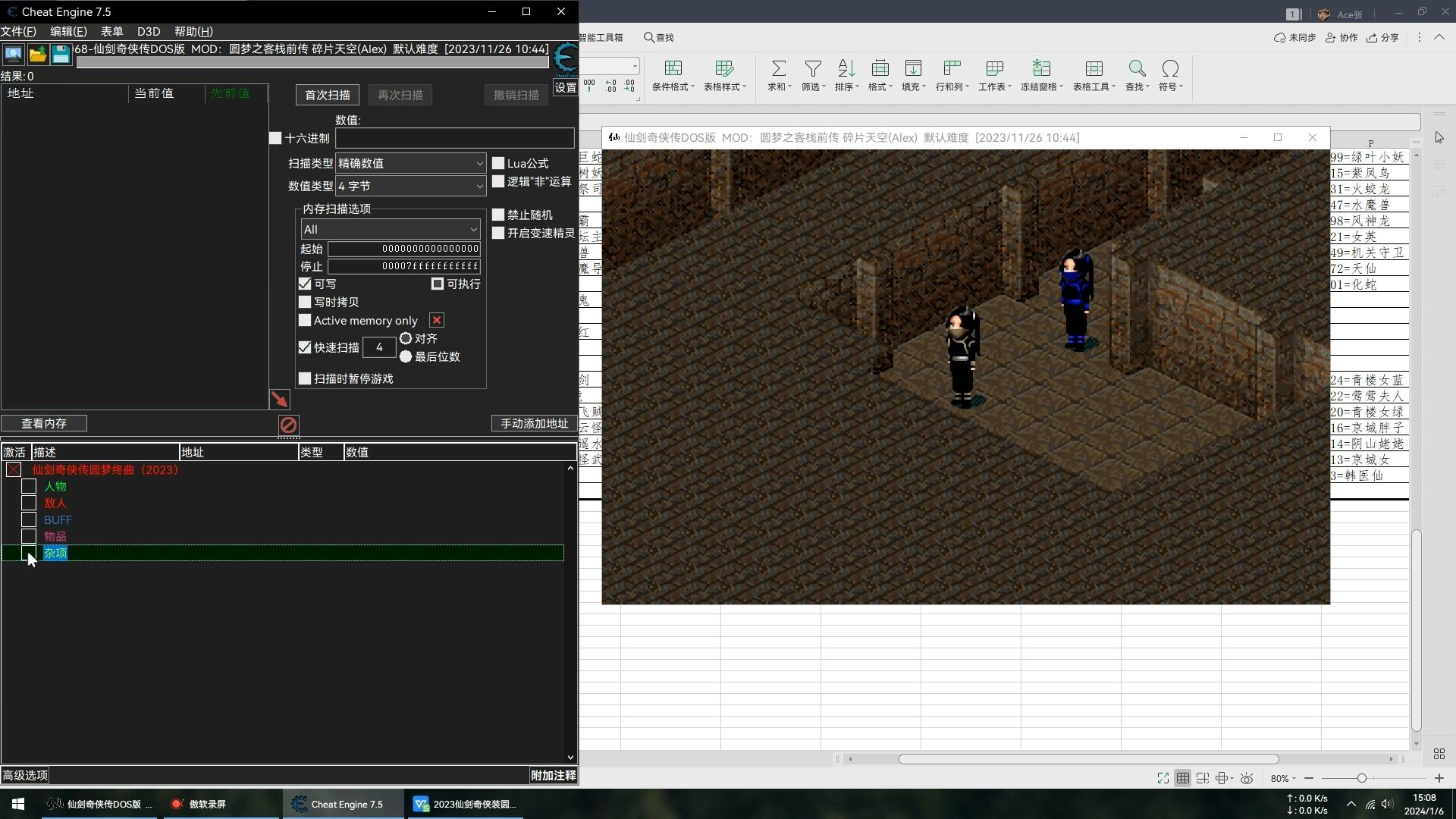The height and width of the screenshot is (819, 1456).
Task: Uncheck 可写 writable checkbox
Action: click(305, 284)
